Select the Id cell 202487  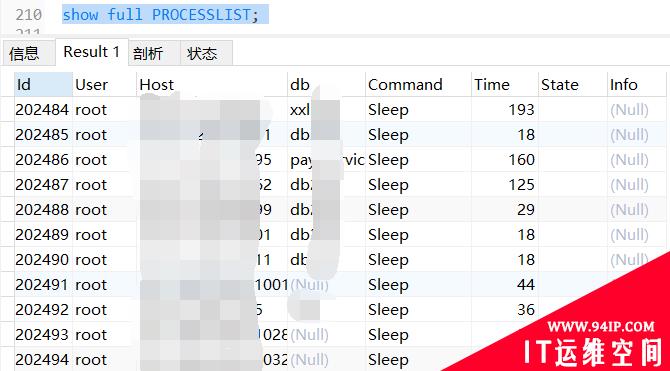42,185
